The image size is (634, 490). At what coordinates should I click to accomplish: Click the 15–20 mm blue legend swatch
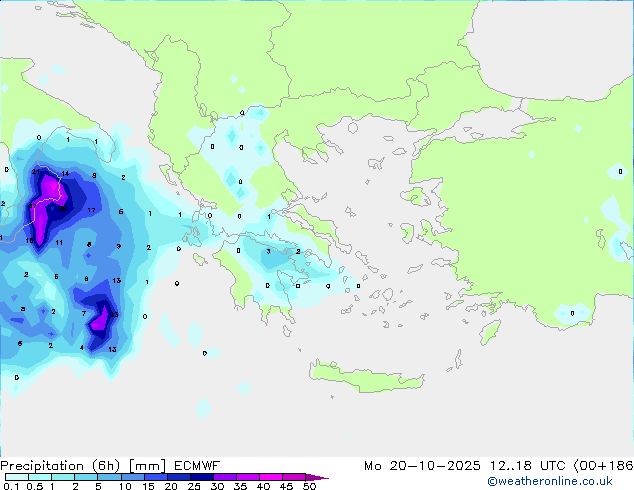(156, 477)
